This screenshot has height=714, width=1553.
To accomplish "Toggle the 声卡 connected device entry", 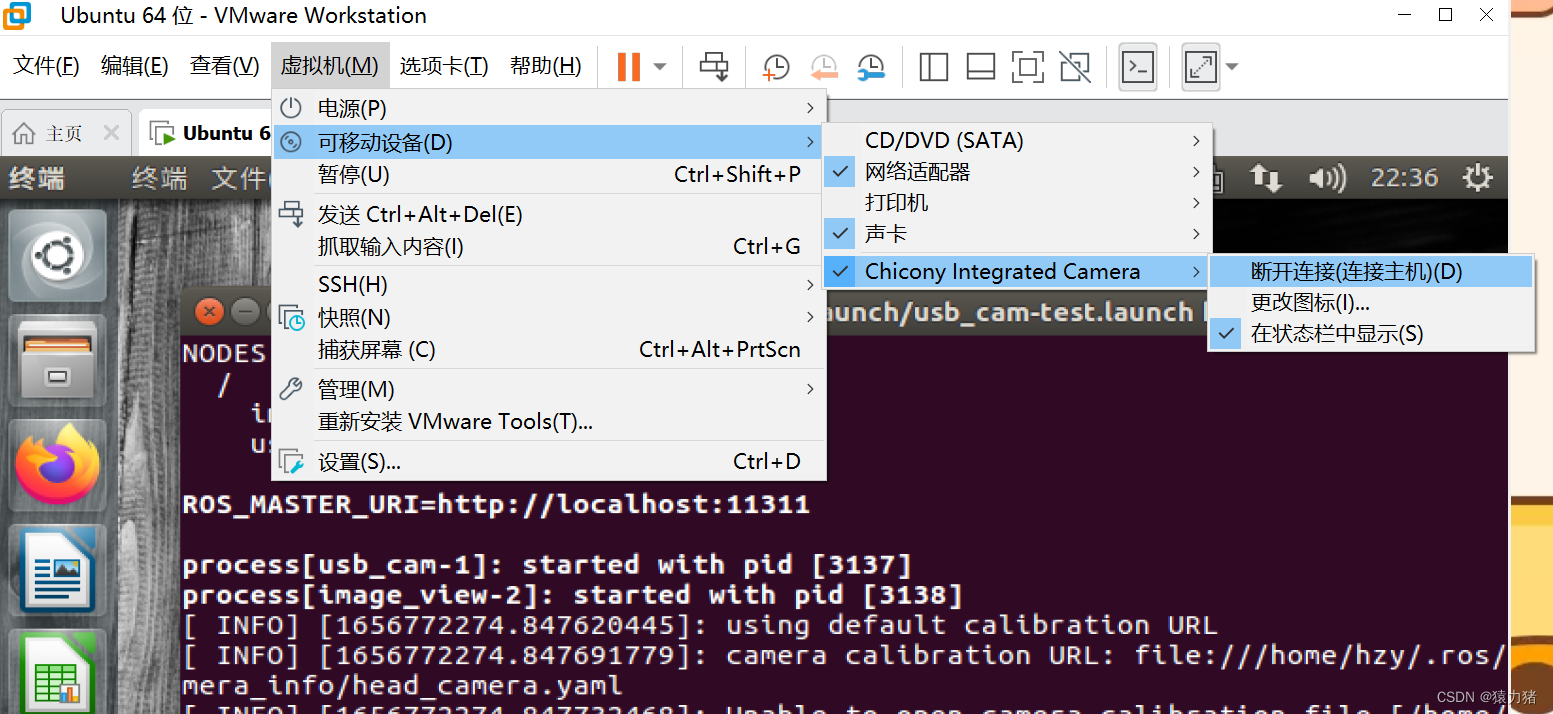I will click(x=1017, y=234).
